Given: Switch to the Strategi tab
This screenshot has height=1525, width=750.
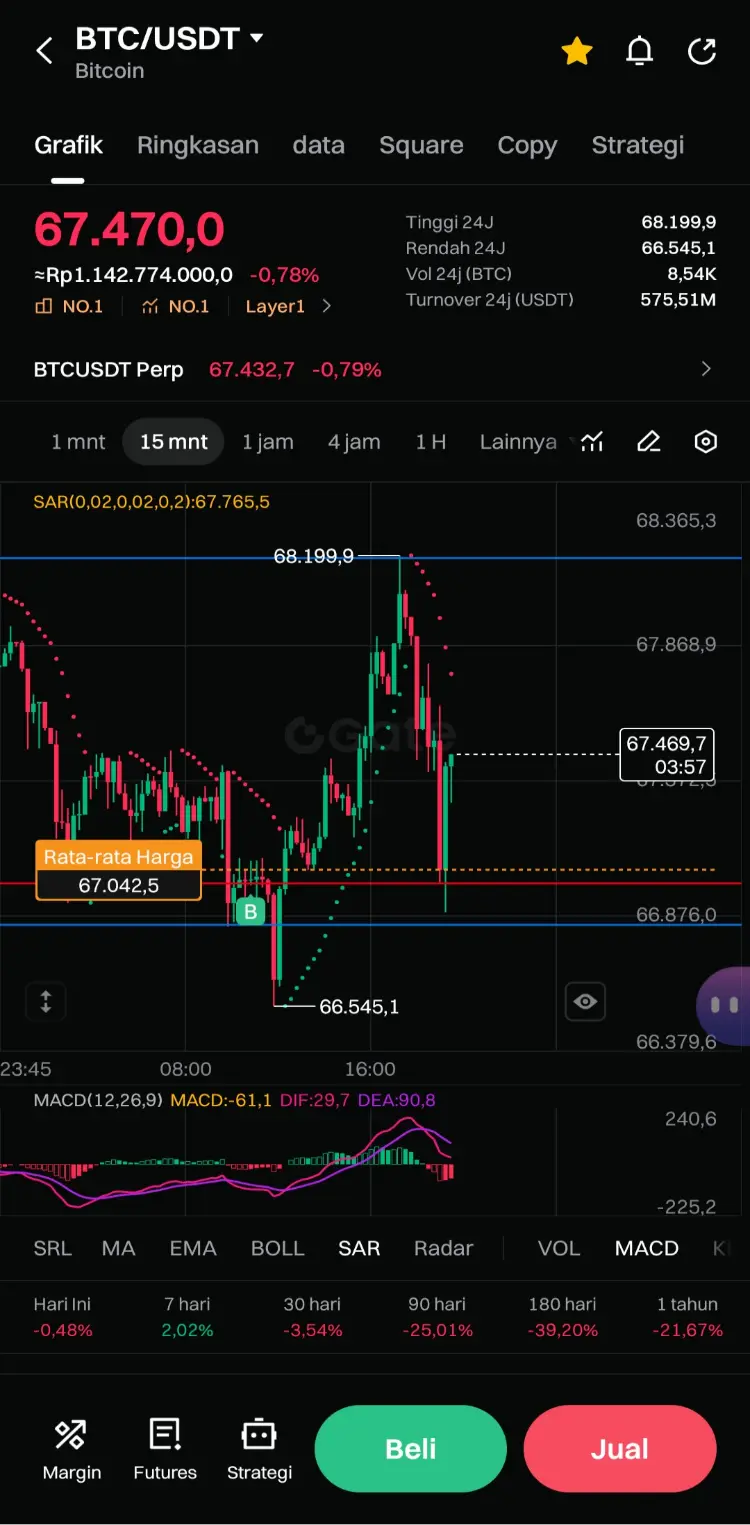Looking at the screenshot, I should point(638,145).
